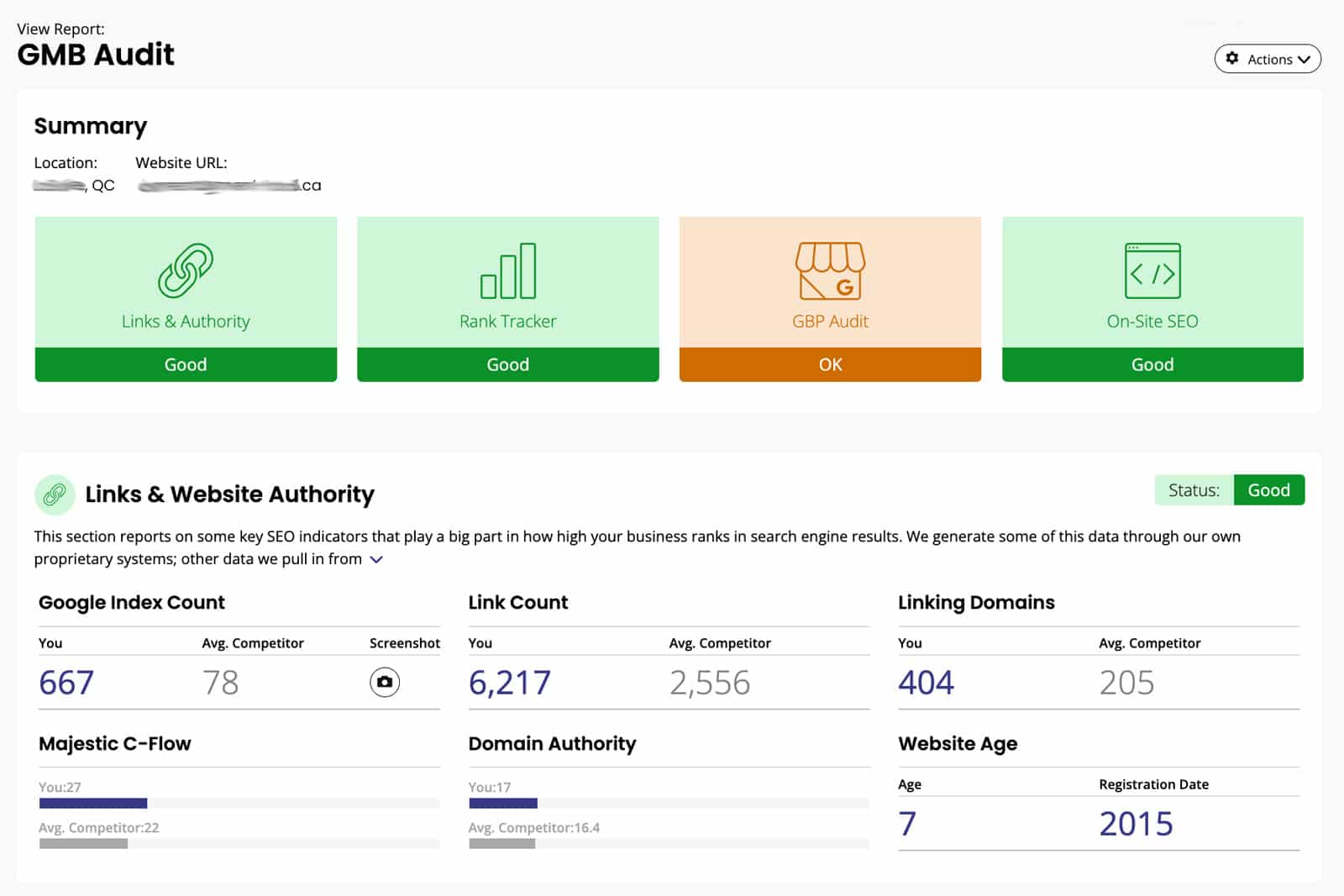Click the Linking Domains value 404

(926, 683)
